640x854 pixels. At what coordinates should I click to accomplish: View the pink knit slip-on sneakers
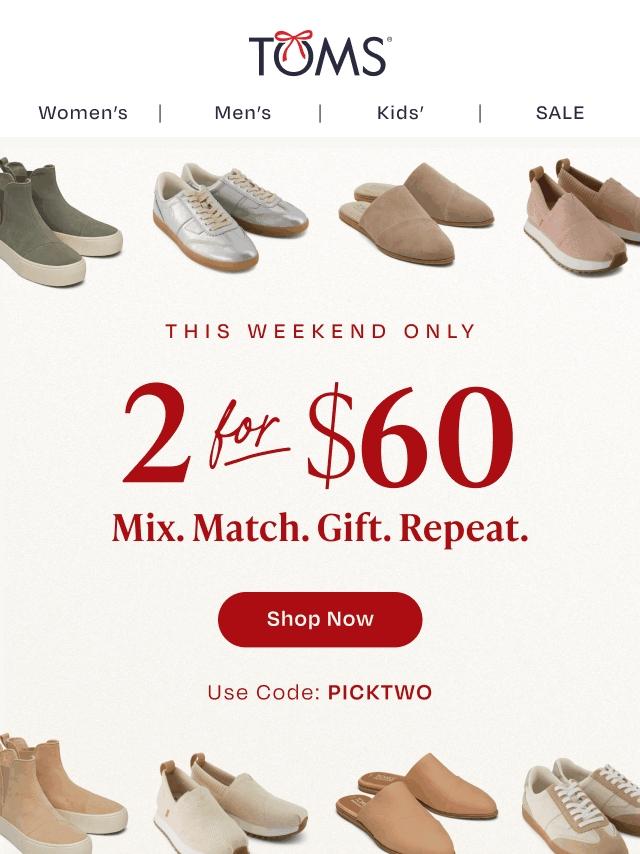(583, 215)
